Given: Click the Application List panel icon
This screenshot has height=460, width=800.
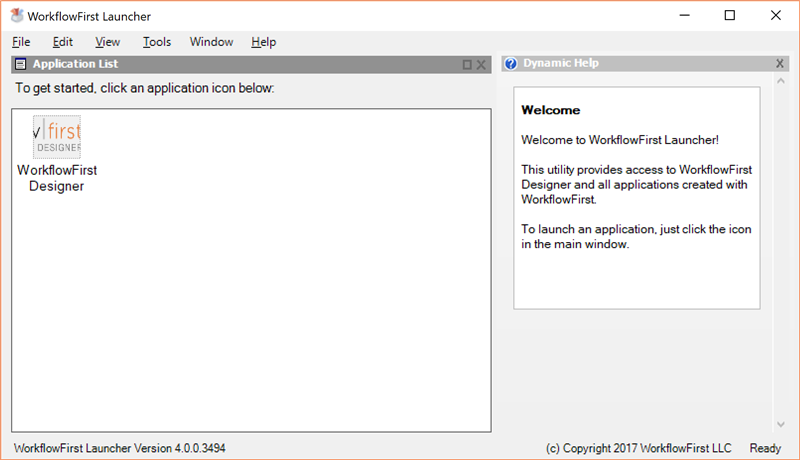Looking at the screenshot, I should (20, 64).
